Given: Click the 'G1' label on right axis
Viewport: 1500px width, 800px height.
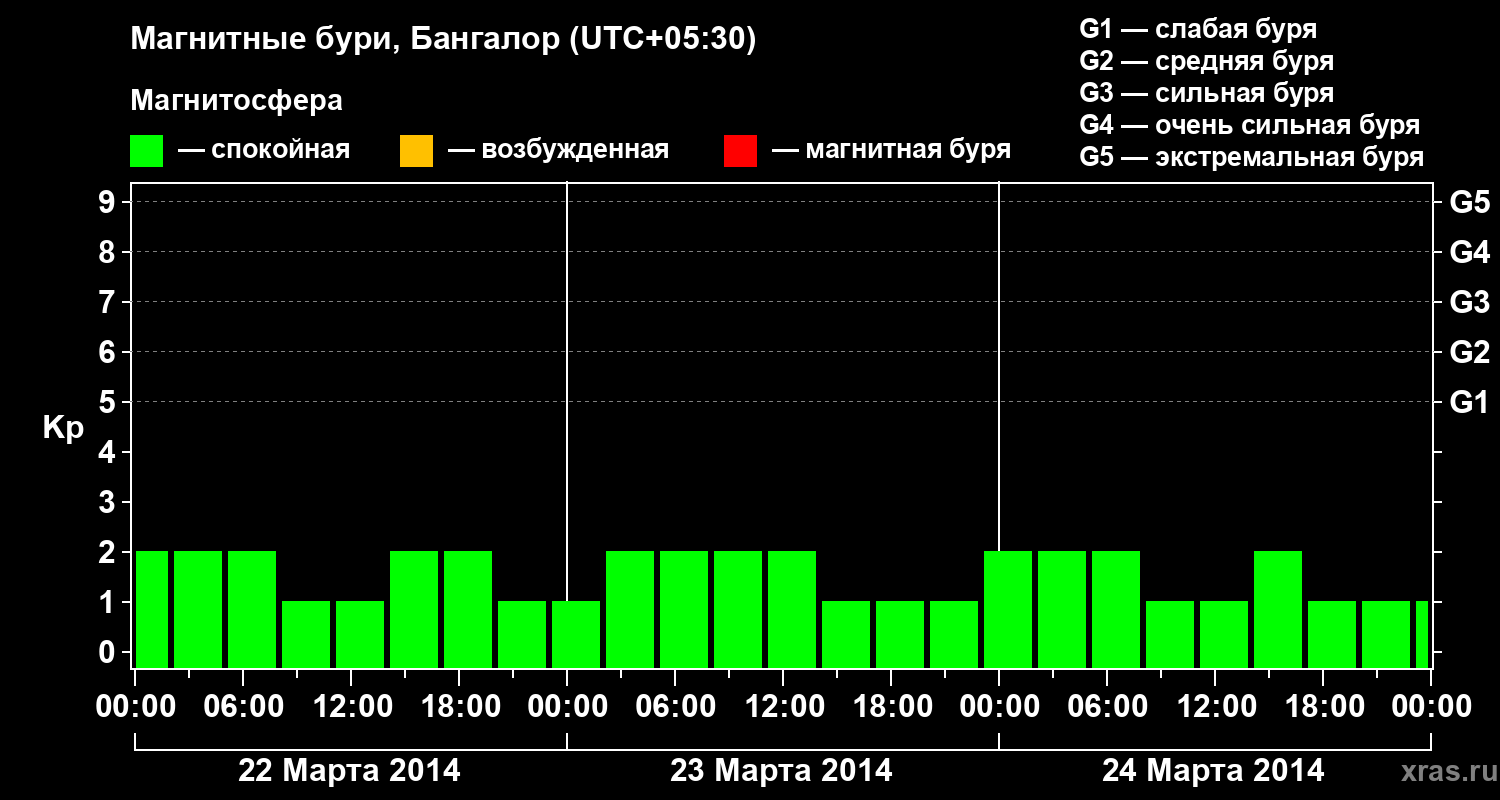Looking at the screenshot, I should click(1470, 402).
